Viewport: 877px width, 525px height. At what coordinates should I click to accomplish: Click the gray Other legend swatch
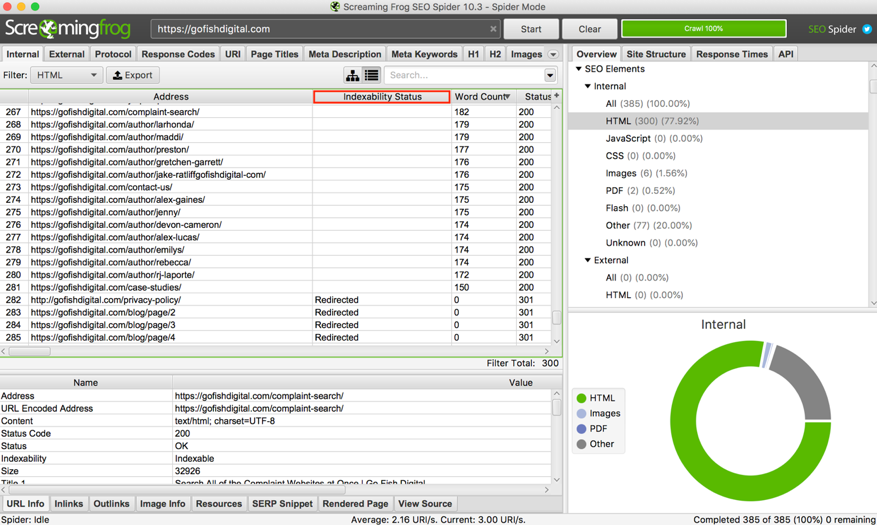(581, 444)
